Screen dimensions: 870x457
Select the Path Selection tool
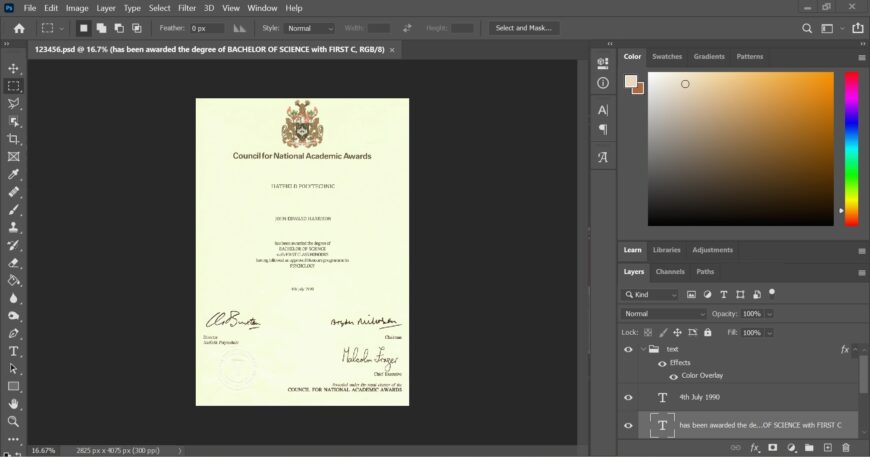click(13, 369)
